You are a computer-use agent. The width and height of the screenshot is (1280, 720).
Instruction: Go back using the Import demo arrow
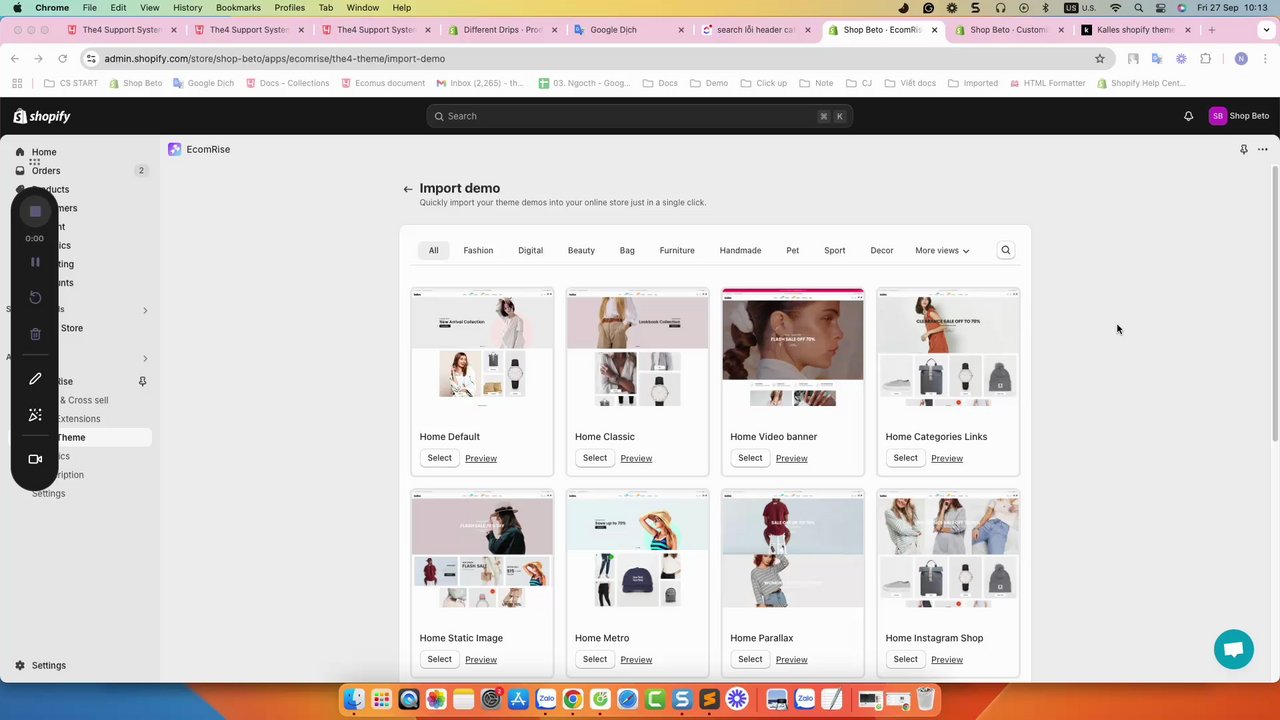[x=407, y=189]
